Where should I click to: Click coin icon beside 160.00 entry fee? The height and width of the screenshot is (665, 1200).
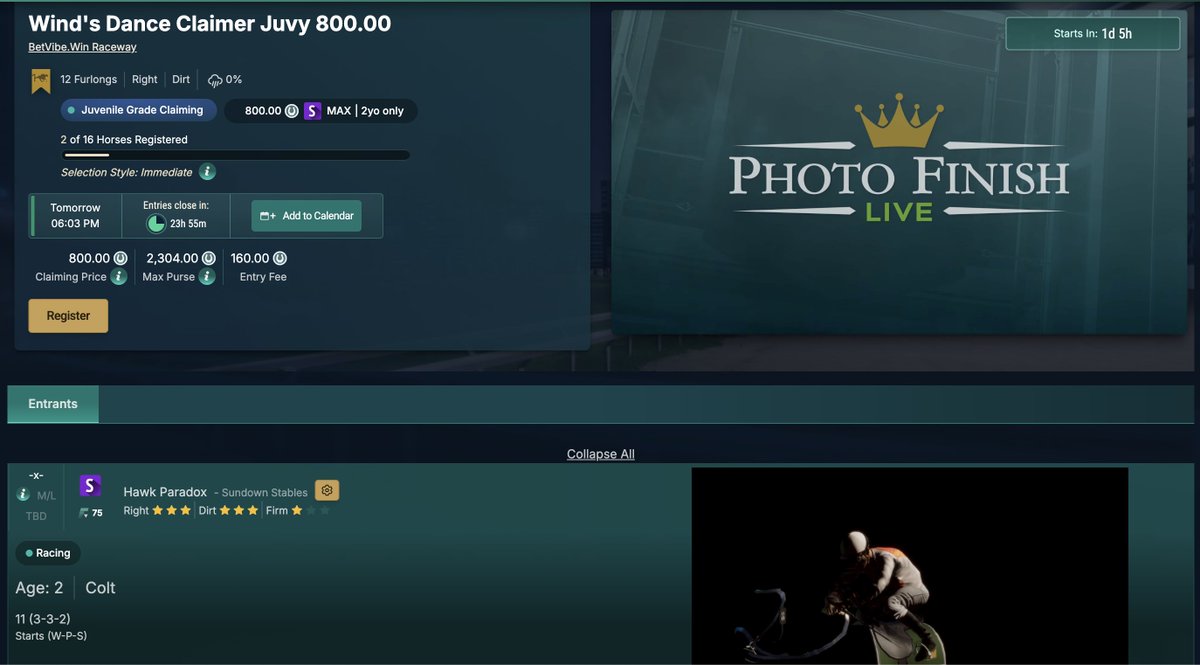(x=278, y=258)
